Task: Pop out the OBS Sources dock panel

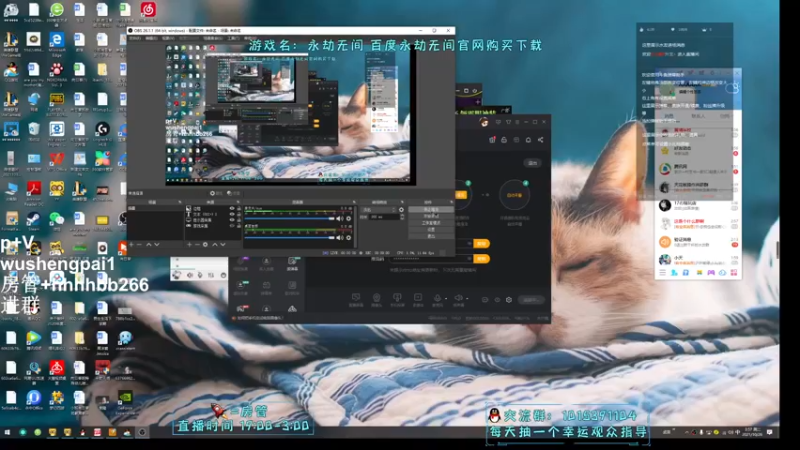Action: pos(238,202)
